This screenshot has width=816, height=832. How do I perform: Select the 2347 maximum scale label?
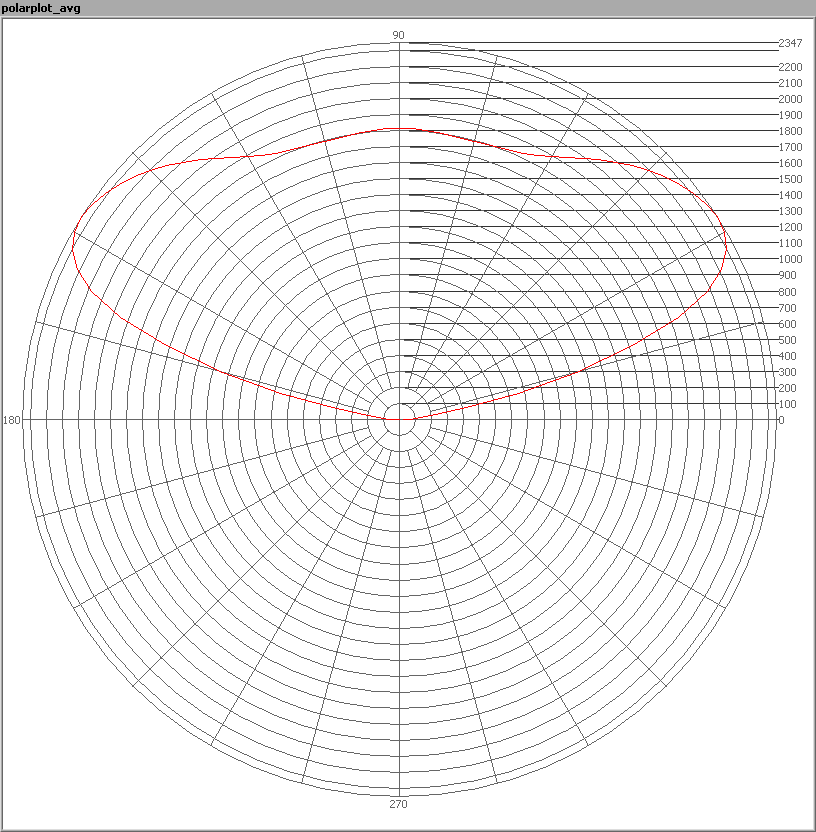[x=790, y=43]
